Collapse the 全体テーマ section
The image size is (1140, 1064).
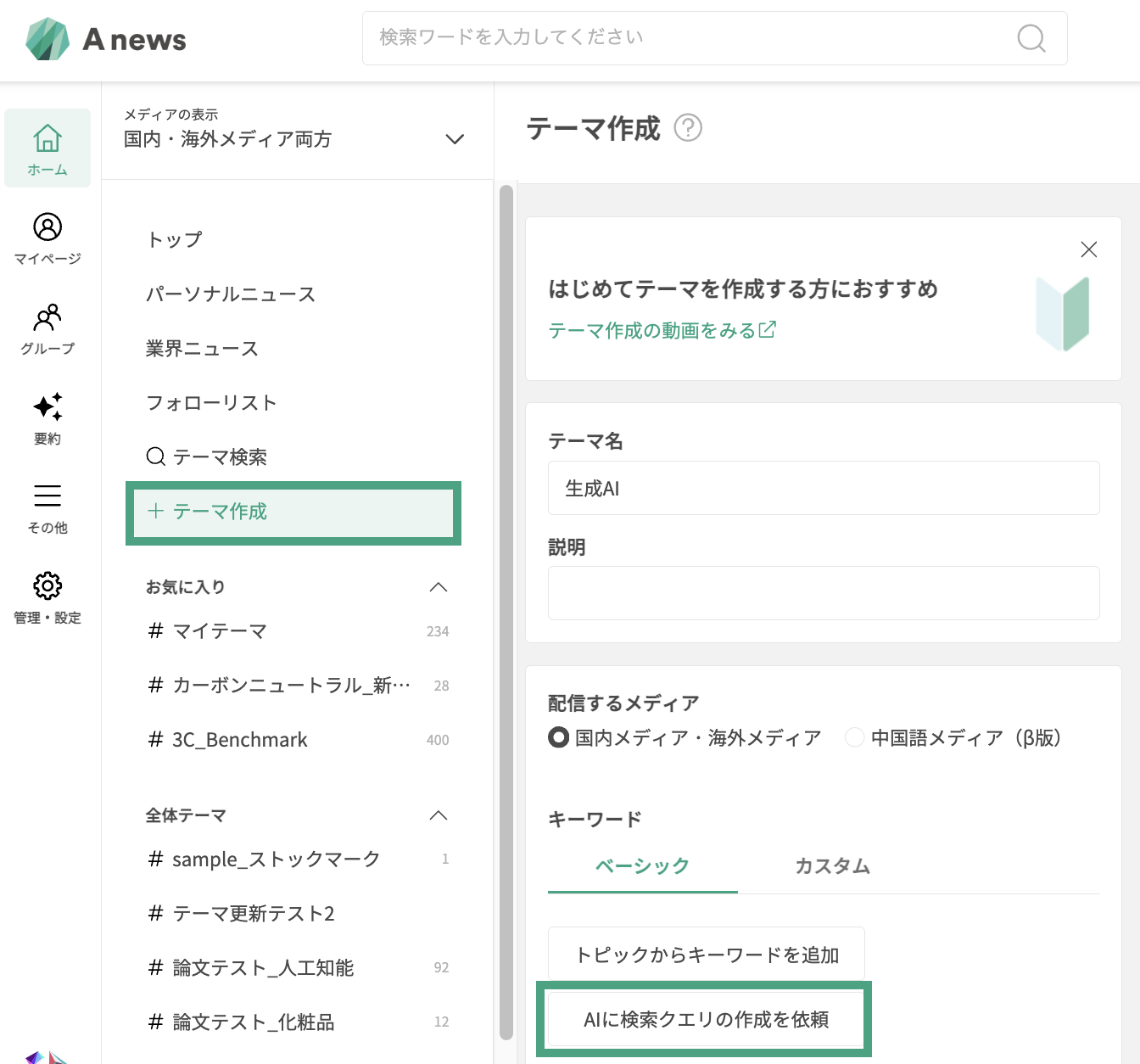pyautogui.click(x=438, y=815)
